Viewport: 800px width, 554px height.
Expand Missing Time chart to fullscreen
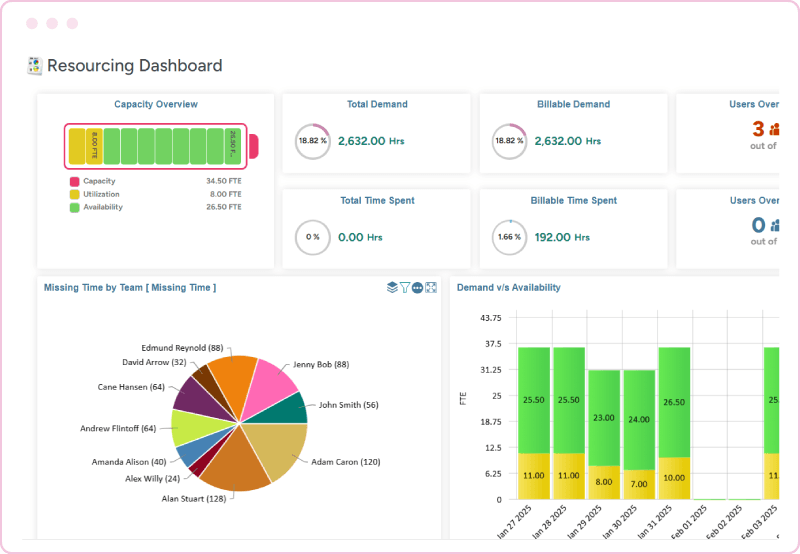point(431,287)
